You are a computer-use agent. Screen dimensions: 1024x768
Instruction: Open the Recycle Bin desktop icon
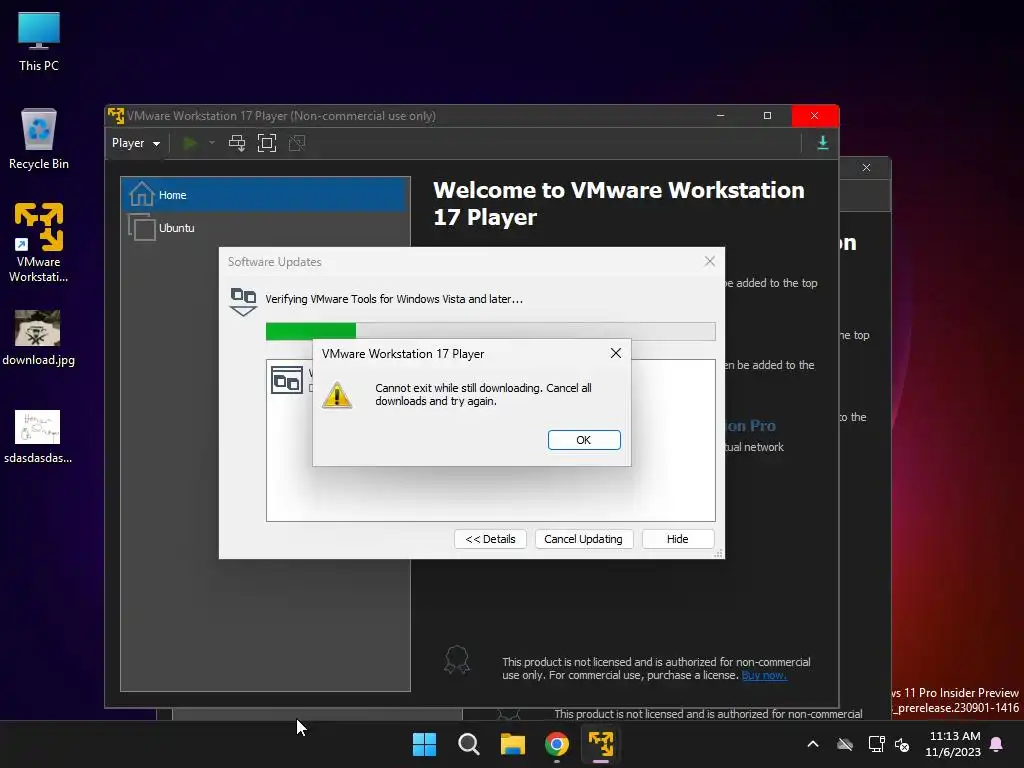coord(39,139)
